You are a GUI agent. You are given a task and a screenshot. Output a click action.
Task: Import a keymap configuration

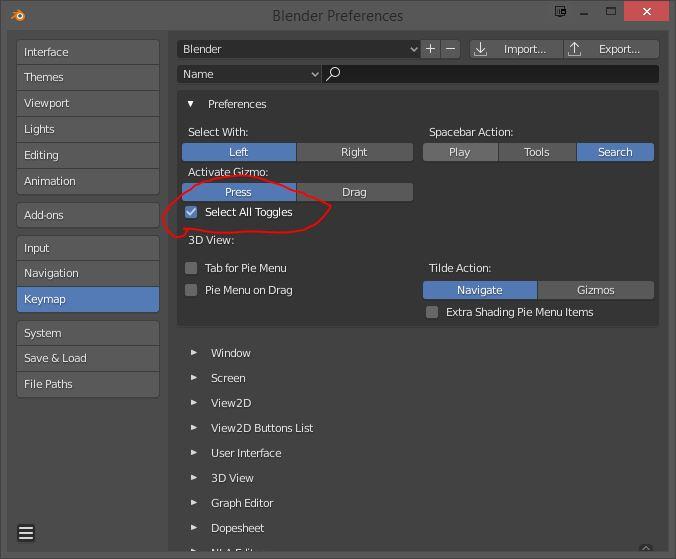516,49
